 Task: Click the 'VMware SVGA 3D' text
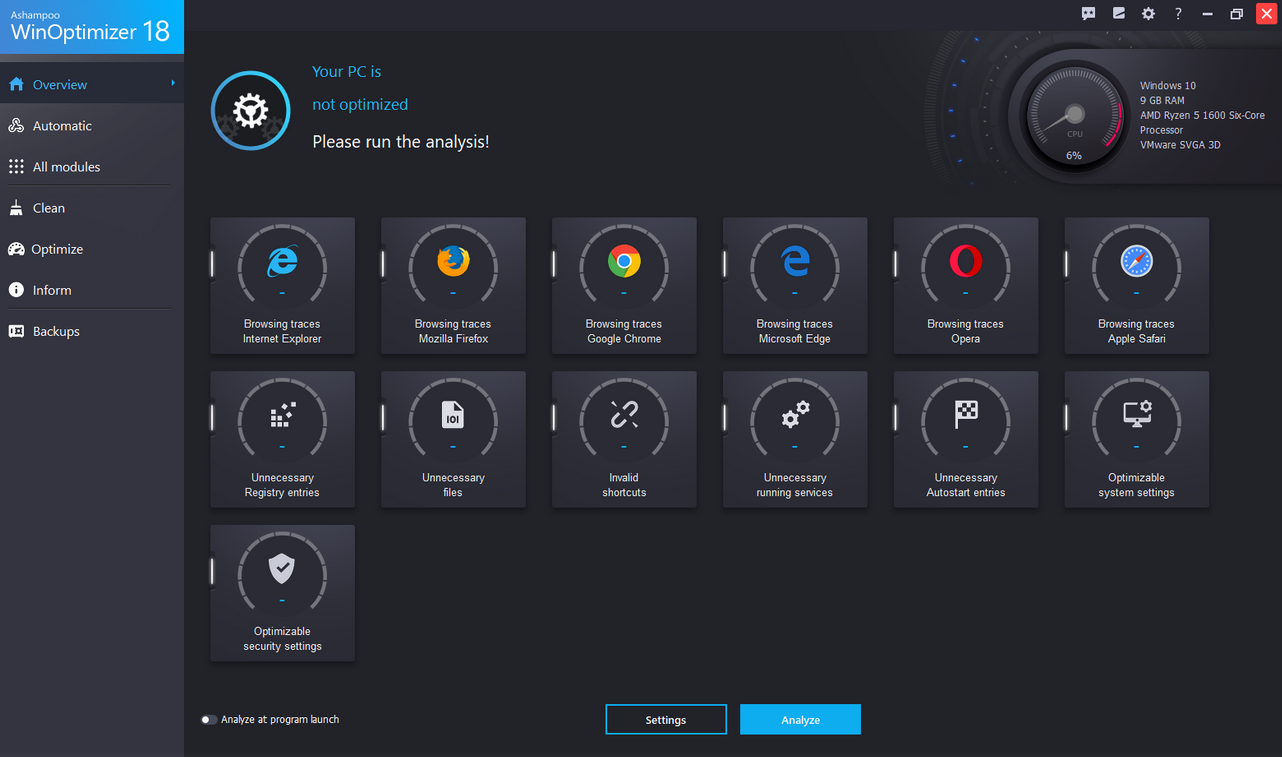1180,145
